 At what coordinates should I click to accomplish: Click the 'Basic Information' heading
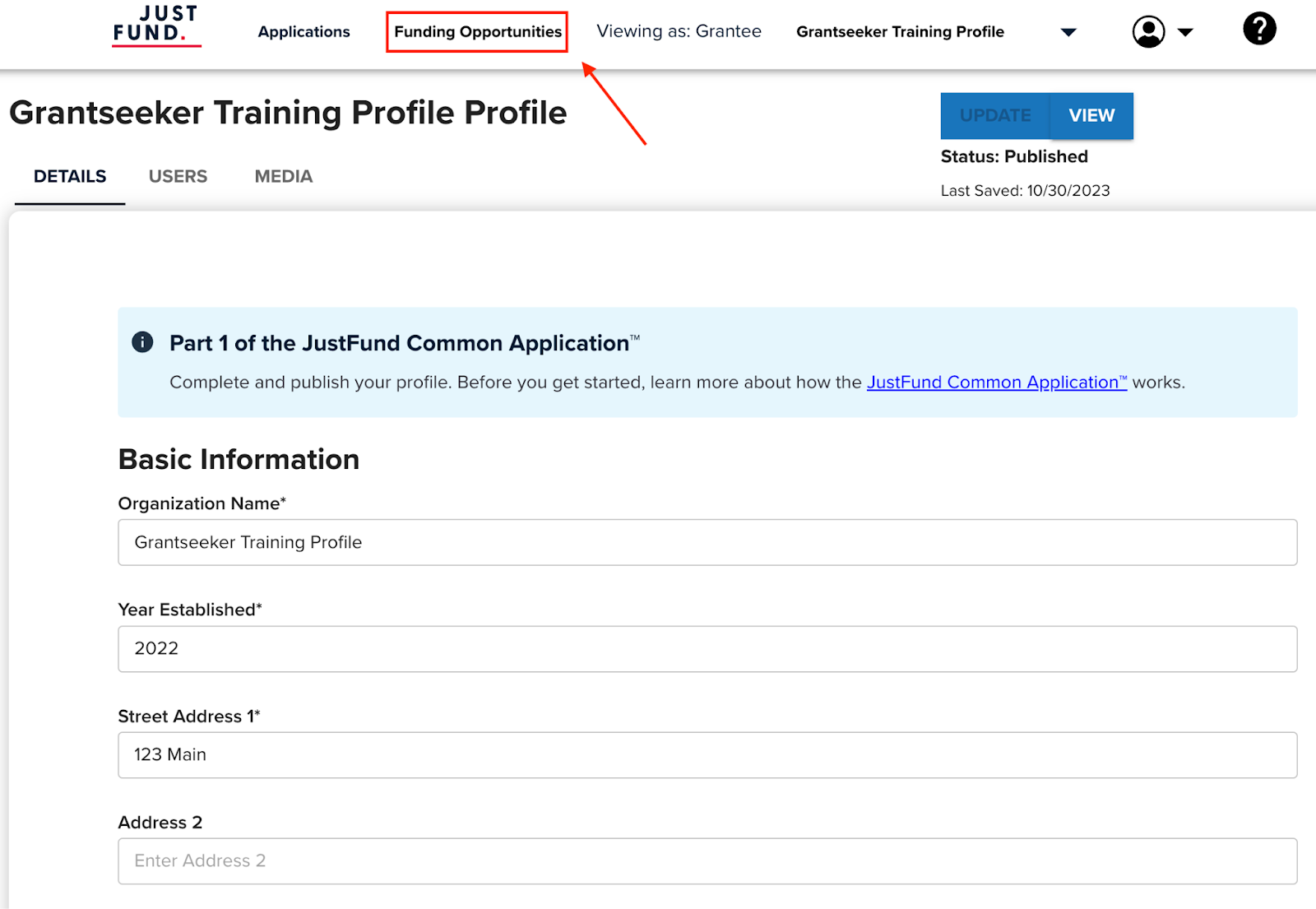pyautogui.click(x=239, y=459)
